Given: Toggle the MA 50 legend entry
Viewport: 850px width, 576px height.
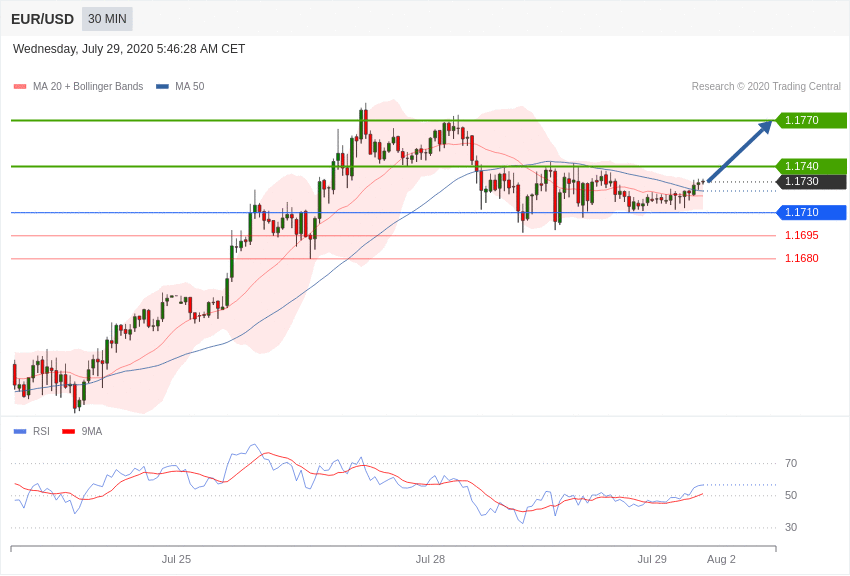Looking at the screenshot, I should coord(180,86).
